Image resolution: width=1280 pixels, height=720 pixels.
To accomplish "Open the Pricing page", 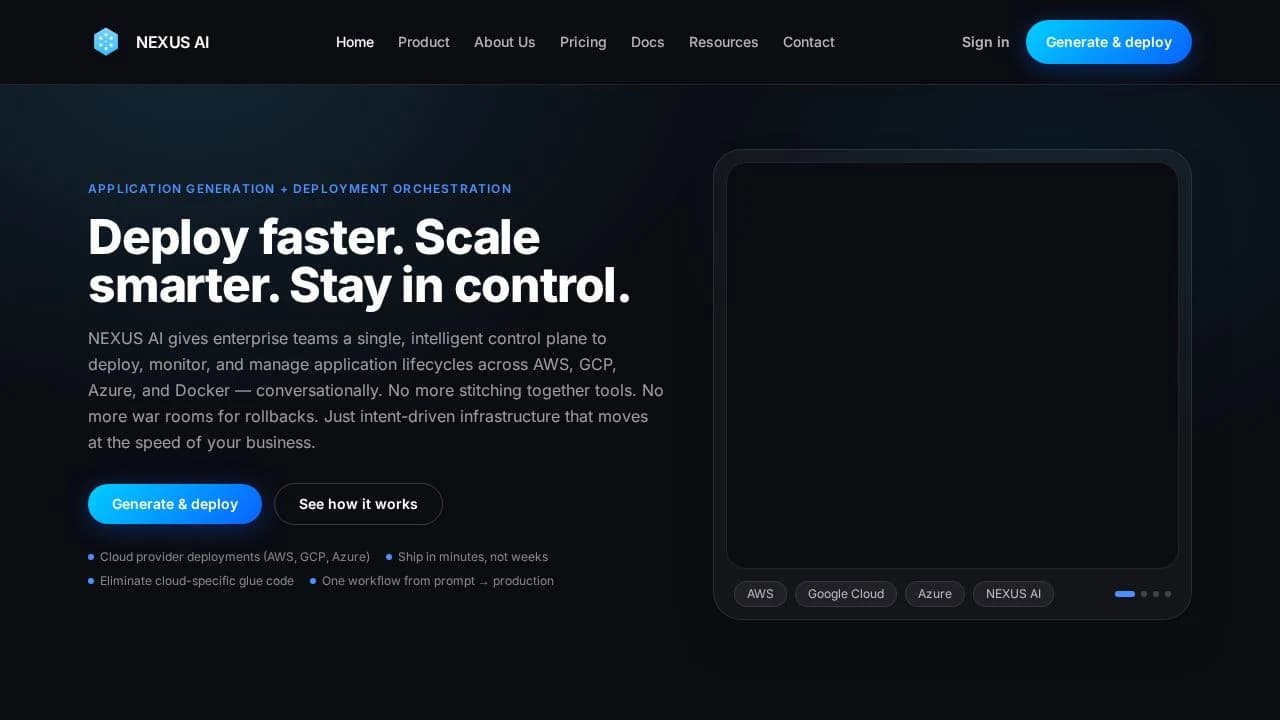I will point(583,42).
